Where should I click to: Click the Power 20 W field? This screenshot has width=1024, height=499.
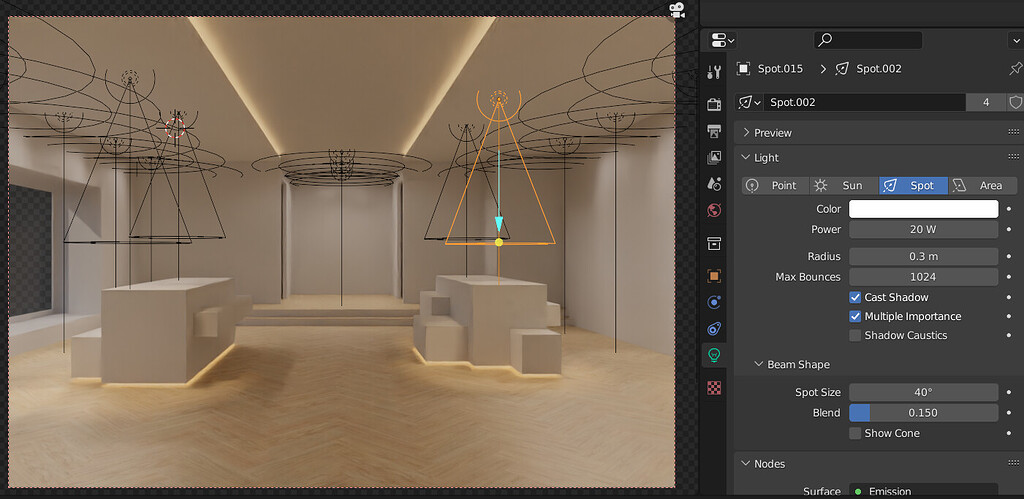923,229
